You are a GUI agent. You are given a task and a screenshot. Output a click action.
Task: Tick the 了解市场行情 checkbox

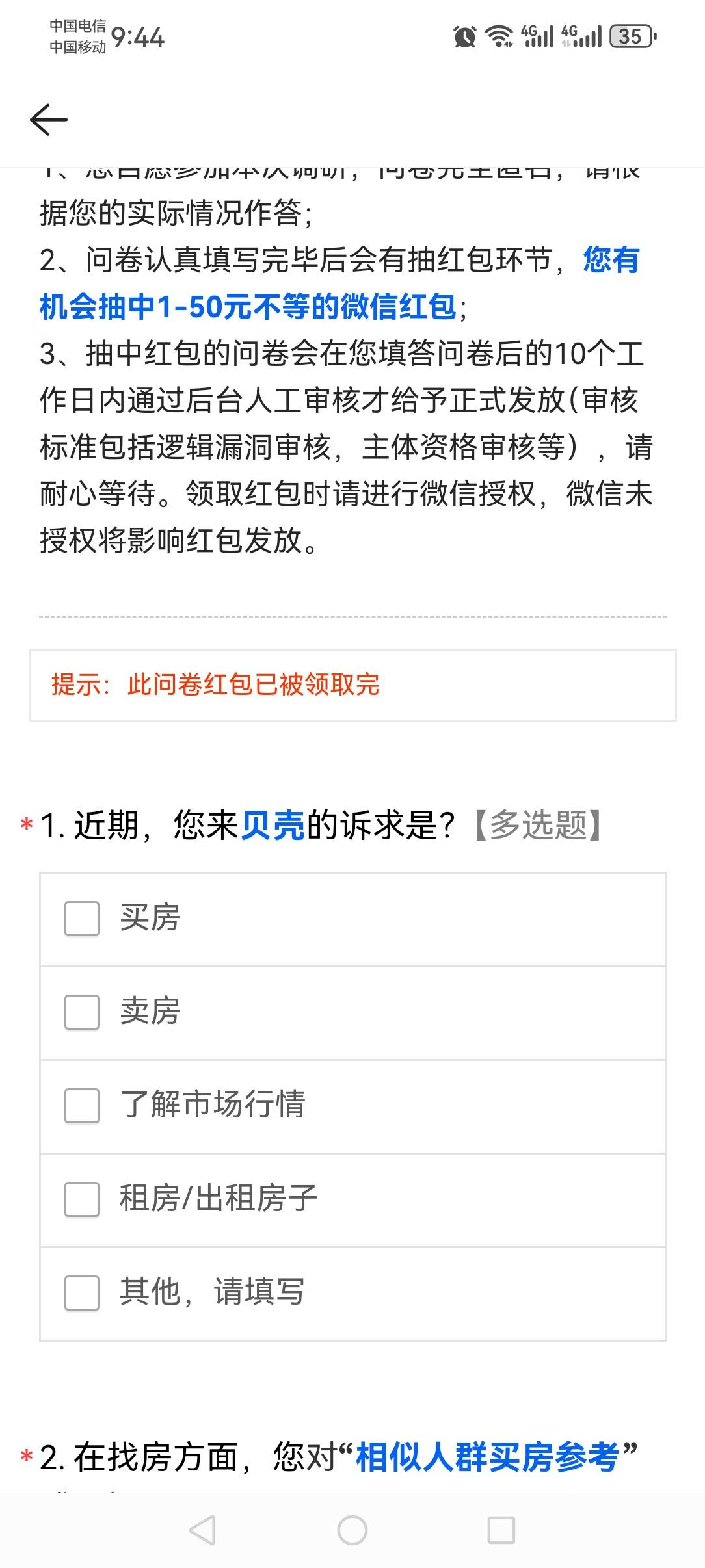click(82, 1106)
